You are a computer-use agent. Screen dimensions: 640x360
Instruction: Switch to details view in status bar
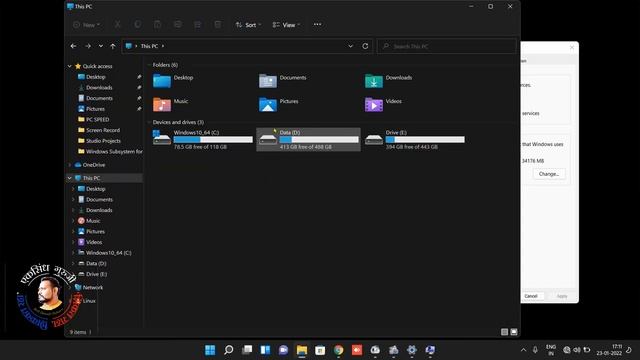click(x=504, y=332)
